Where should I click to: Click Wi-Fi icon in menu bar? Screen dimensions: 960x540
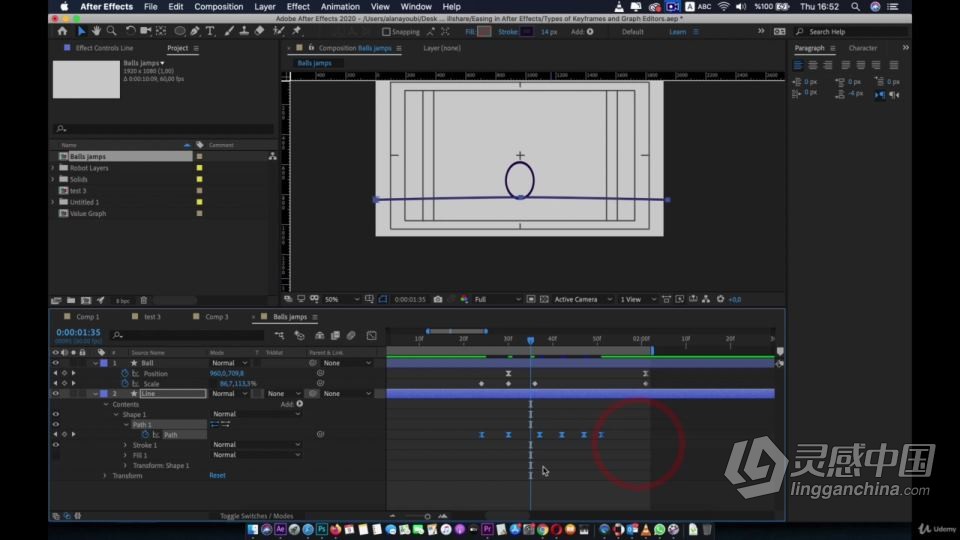click(x=724, y=7)
